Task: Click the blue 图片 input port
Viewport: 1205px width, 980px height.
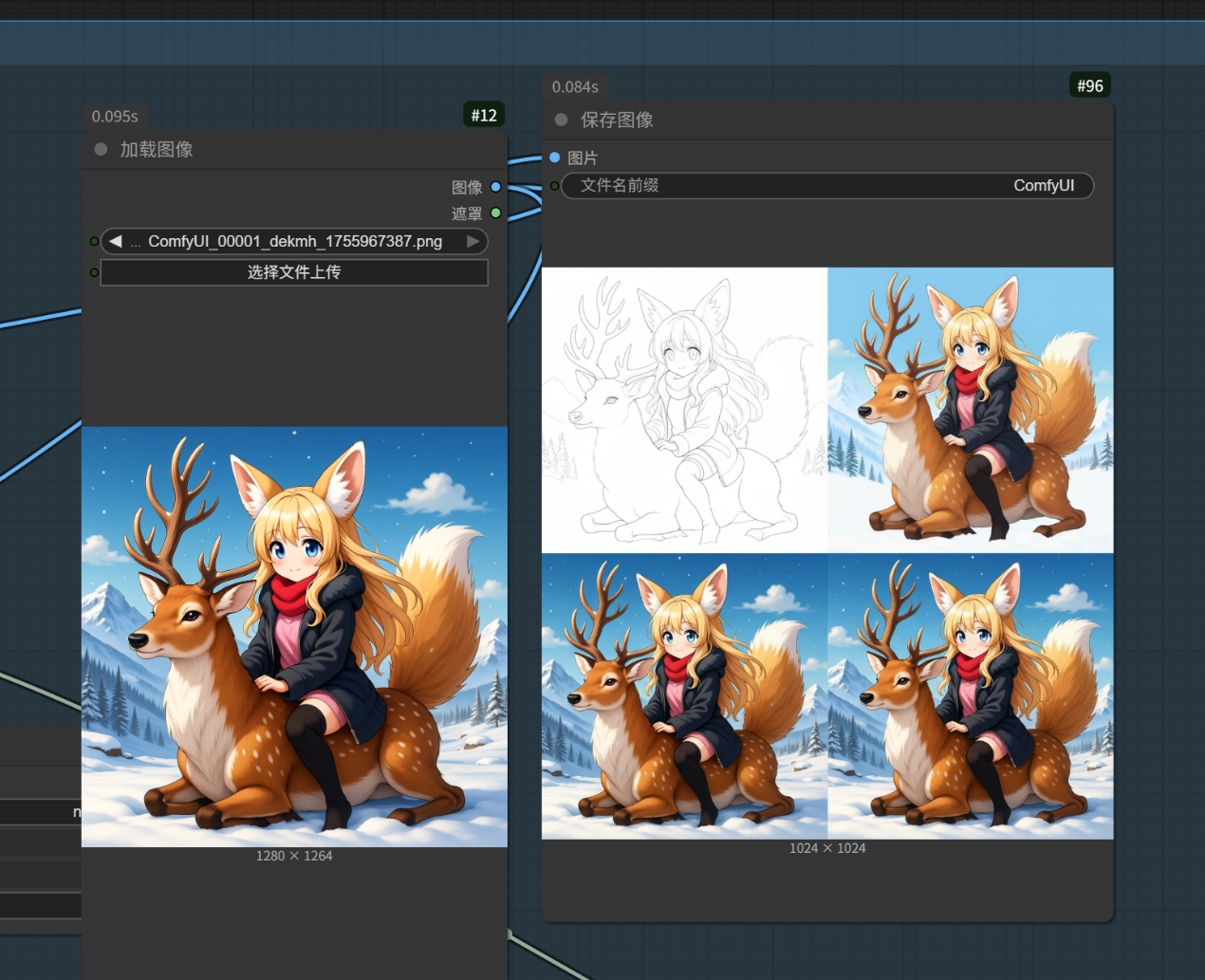Action: [555, 157]
